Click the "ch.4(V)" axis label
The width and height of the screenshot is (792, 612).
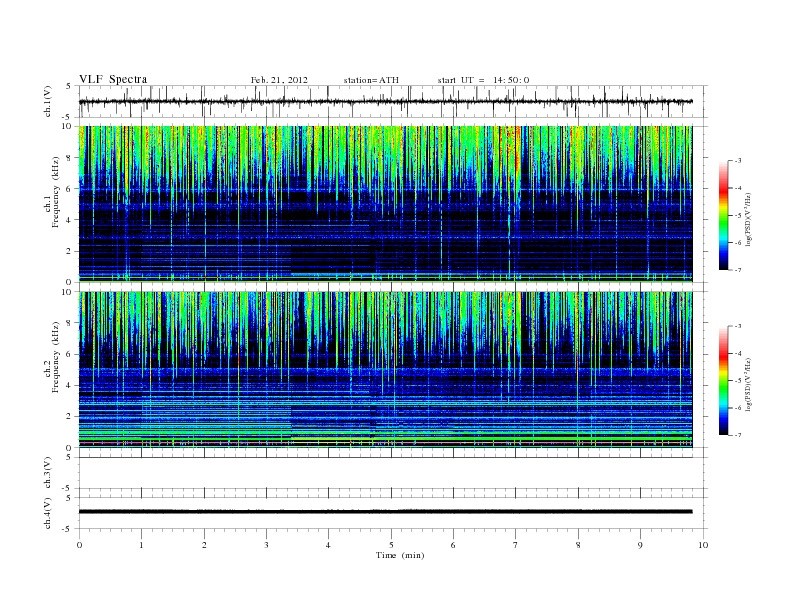(48, 513)
